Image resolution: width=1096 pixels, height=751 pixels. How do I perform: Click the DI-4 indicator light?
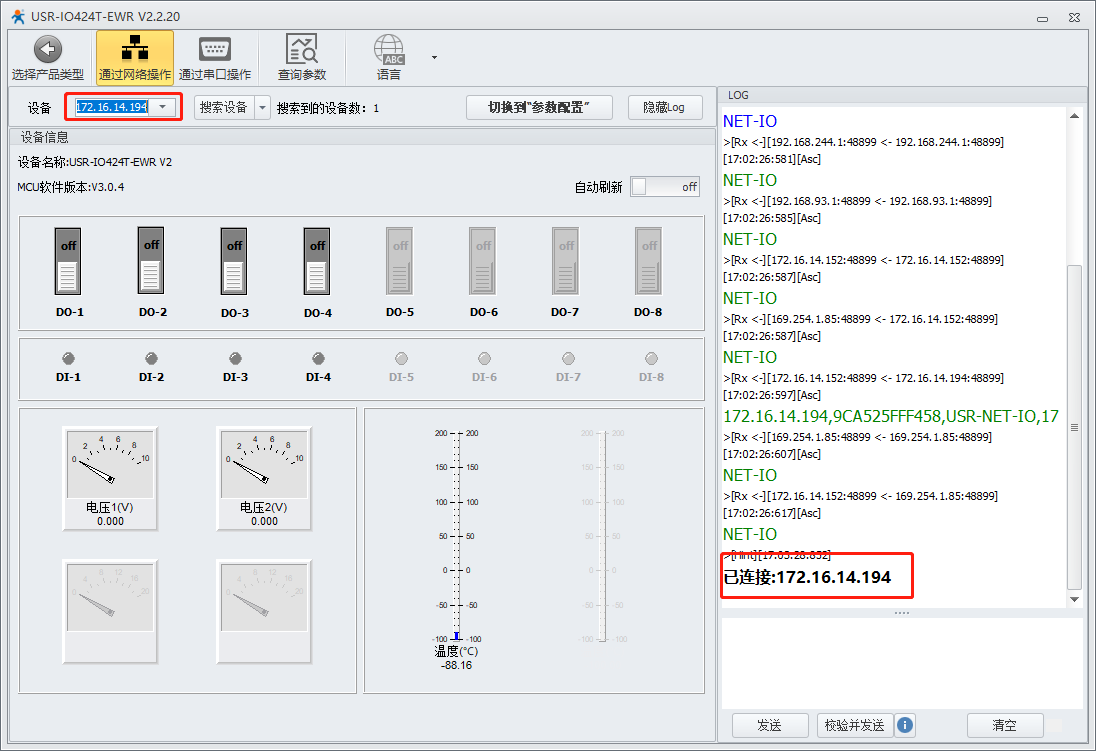318,359
